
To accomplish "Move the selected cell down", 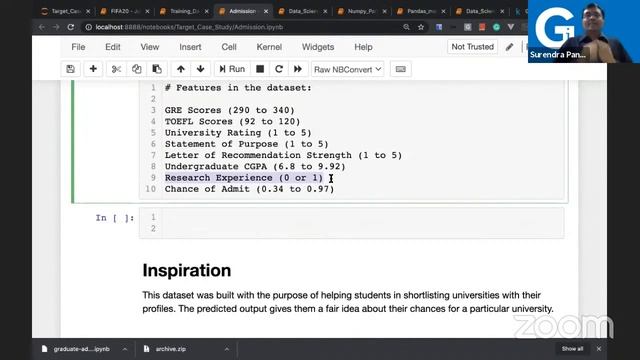I will (x=200, y=69).
